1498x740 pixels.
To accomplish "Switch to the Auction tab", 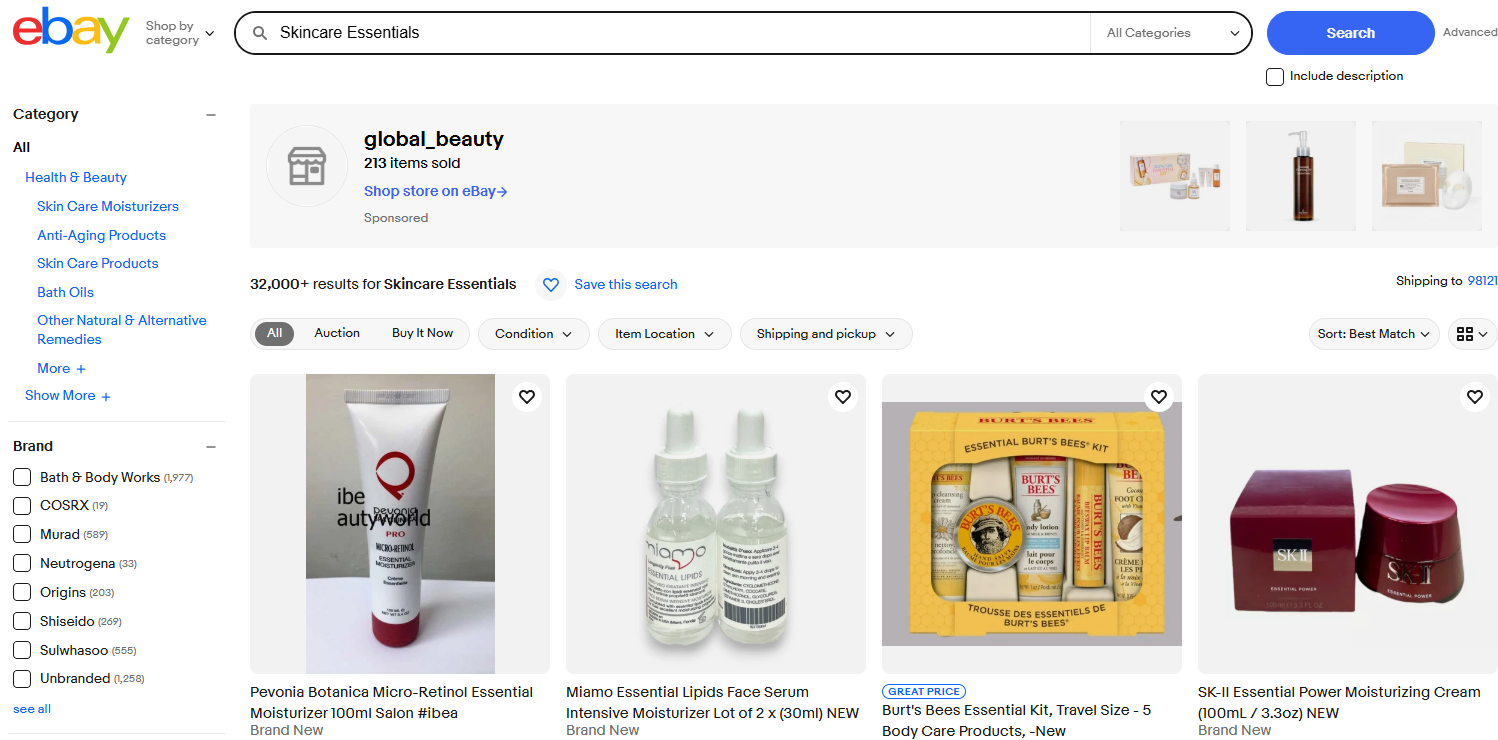I will click(x=337, y=333).
